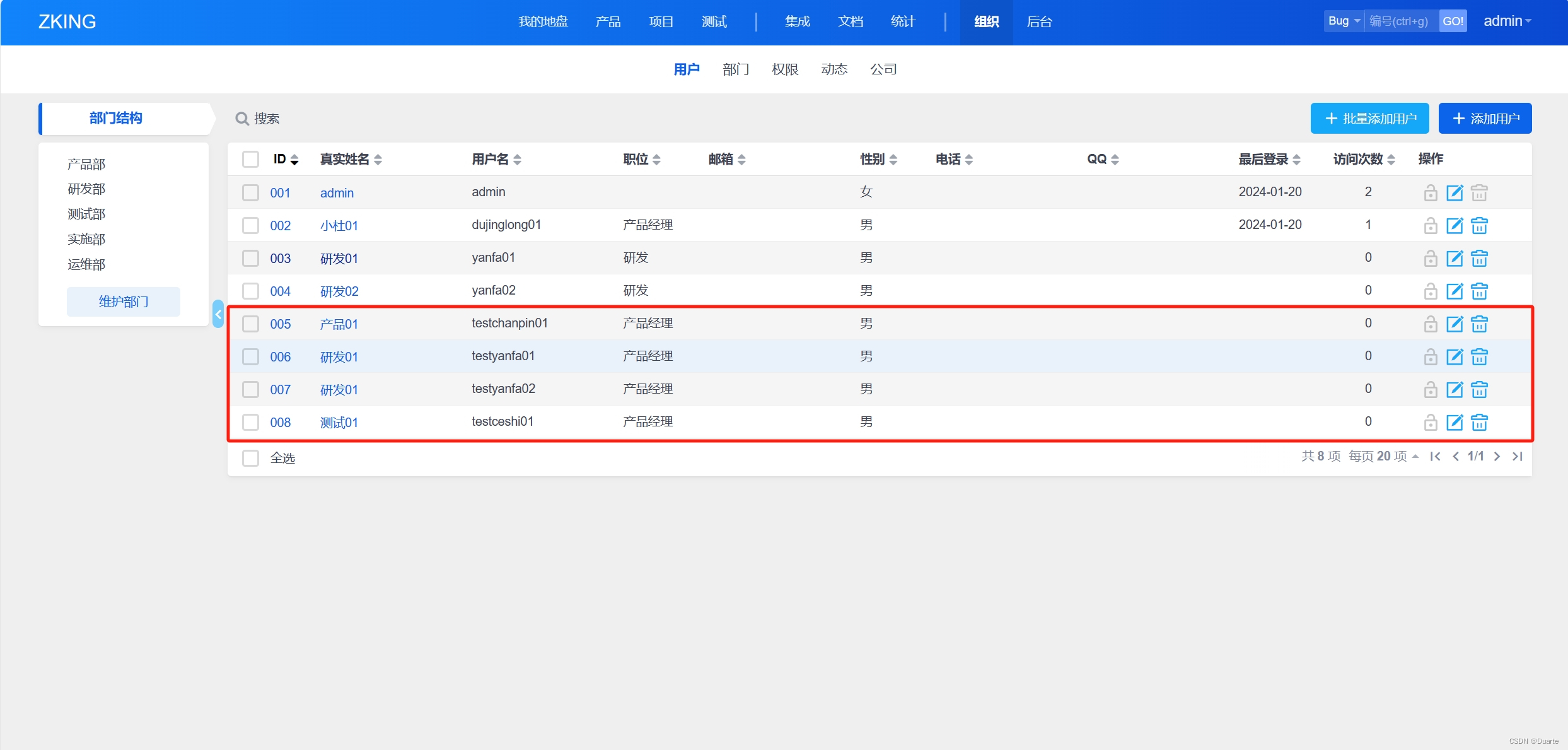Delete user testyanfa01 via trash icon
This screenshot has width=1568, height=750.
tap(1479, 356)
